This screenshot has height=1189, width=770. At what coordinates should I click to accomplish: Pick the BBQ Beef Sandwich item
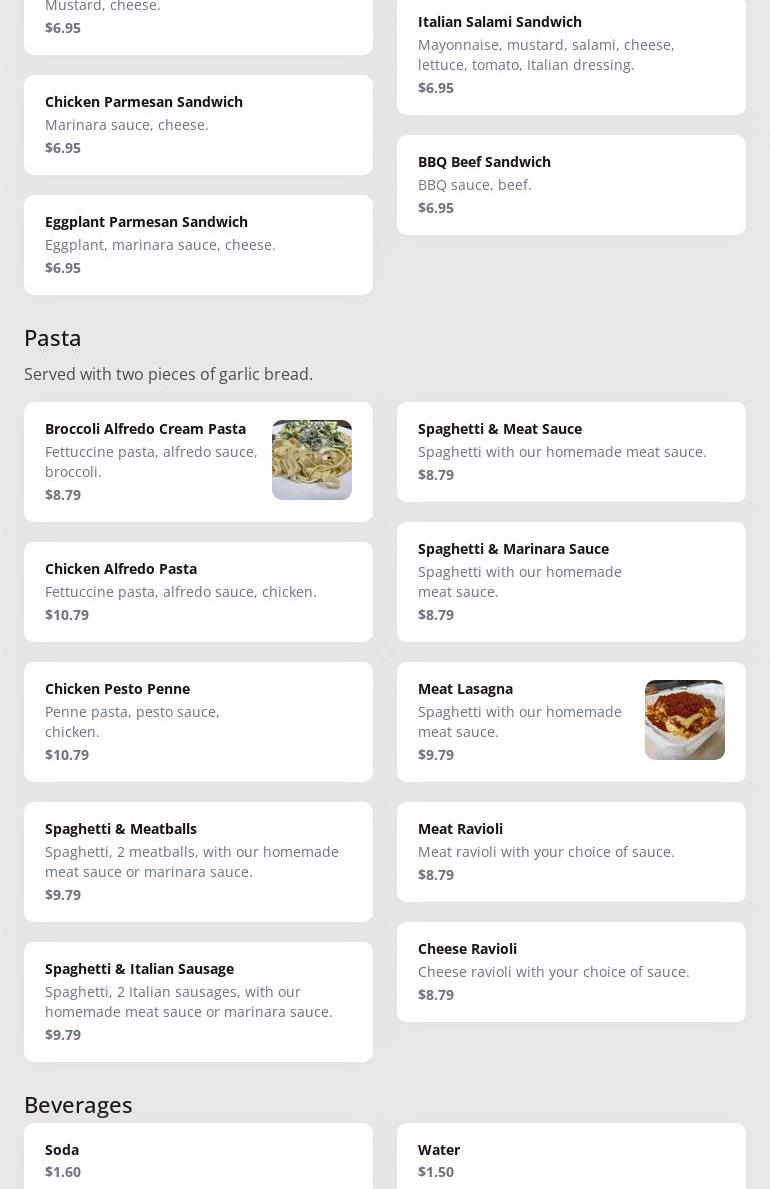570,184
